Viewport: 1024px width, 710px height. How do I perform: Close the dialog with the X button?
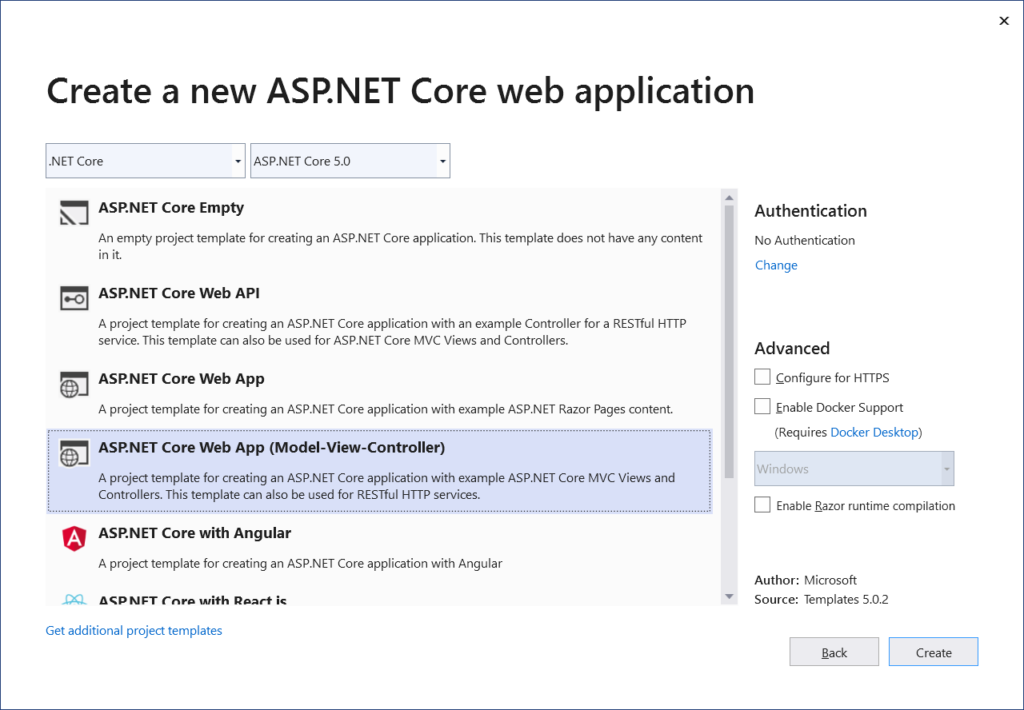click(1004, 21)
